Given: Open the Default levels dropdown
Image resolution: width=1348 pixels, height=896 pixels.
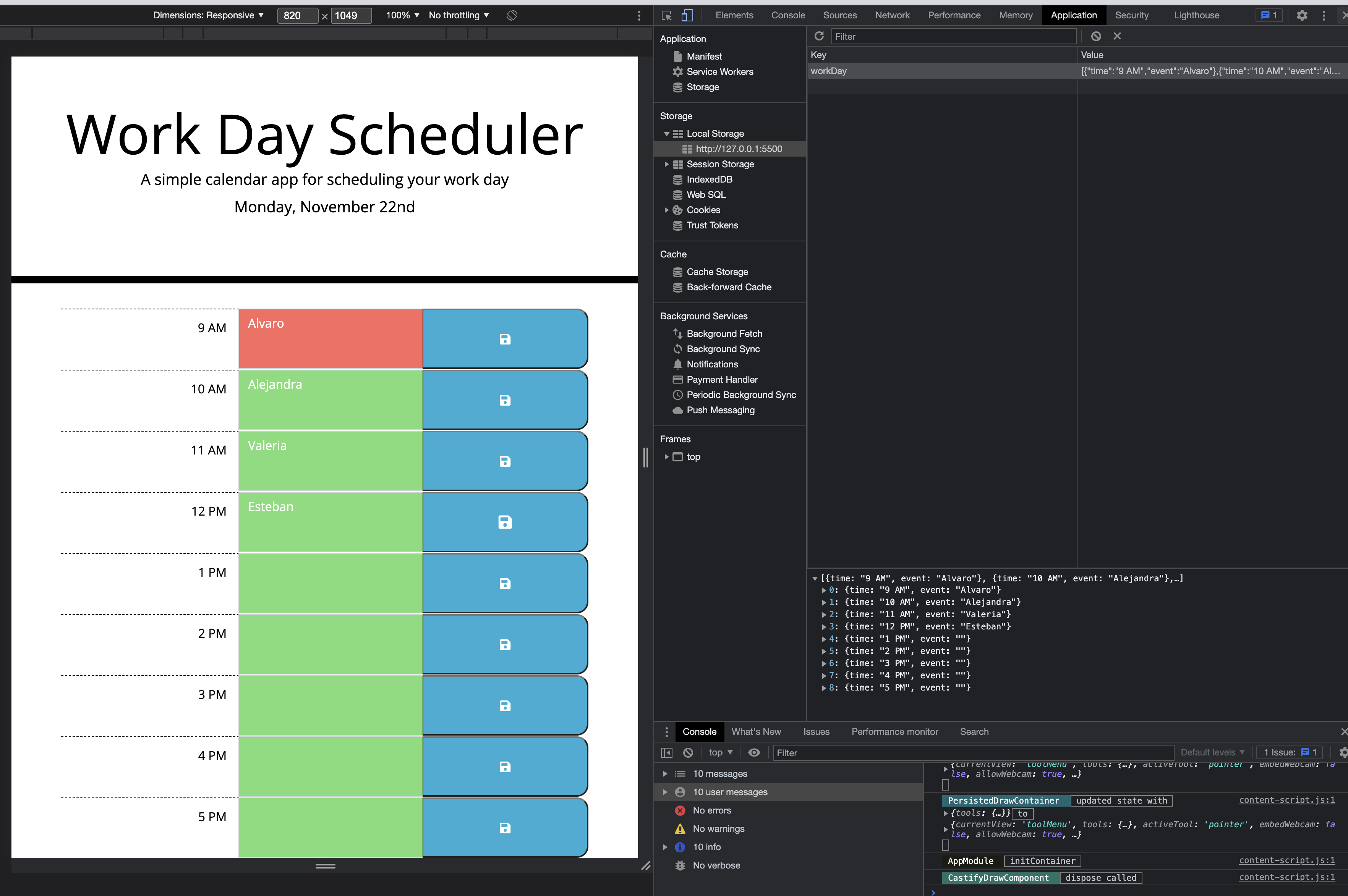Looking at the screenshot, I should pos(1212,752).
